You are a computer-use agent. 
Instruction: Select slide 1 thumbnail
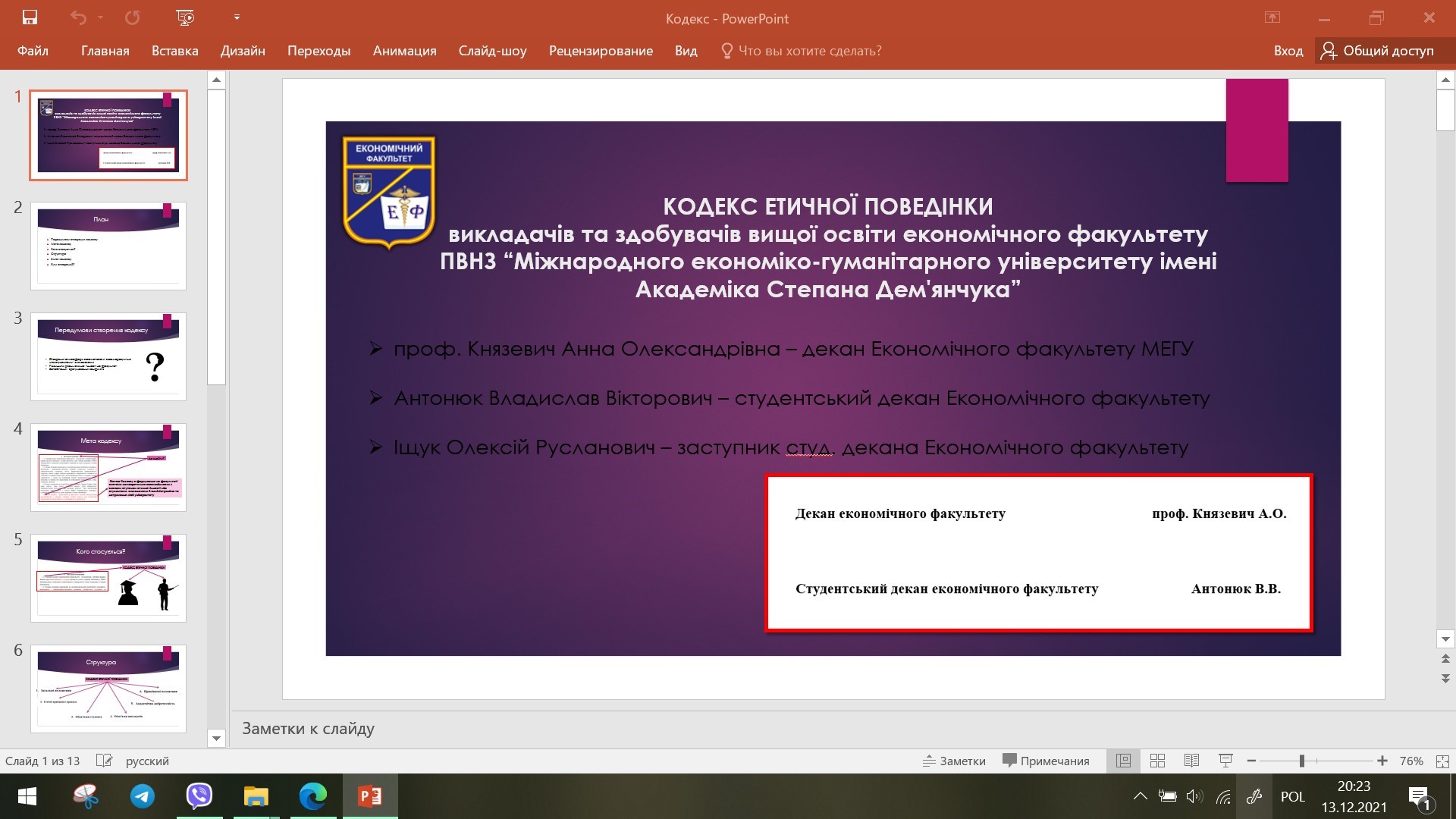(108, 135)
